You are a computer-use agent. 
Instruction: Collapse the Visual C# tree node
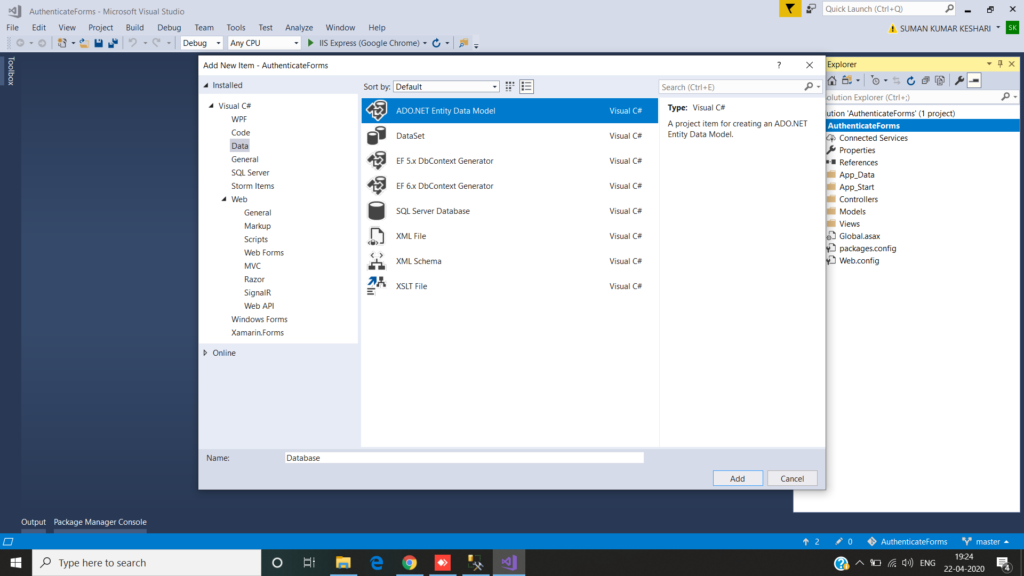tap(211, 106)
